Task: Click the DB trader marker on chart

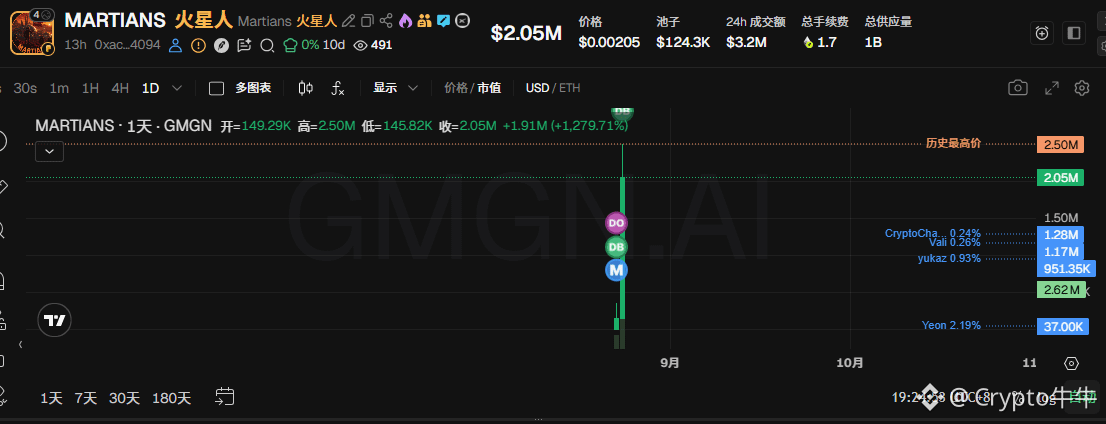Action: [616, 247]
